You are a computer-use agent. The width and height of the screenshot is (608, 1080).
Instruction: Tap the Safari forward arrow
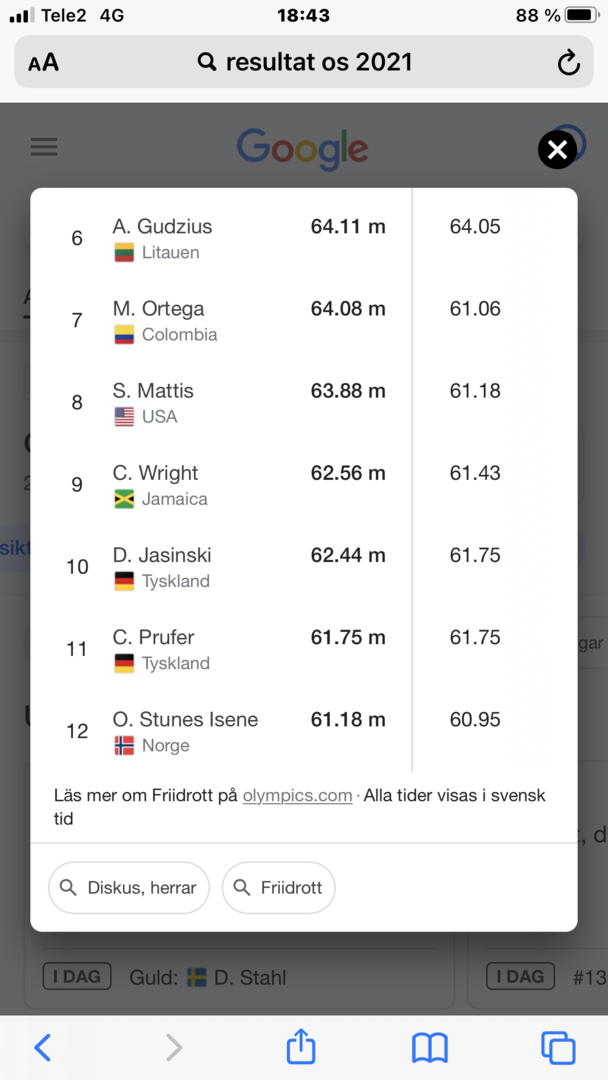pyautogui.click(x=174, y=1048)
